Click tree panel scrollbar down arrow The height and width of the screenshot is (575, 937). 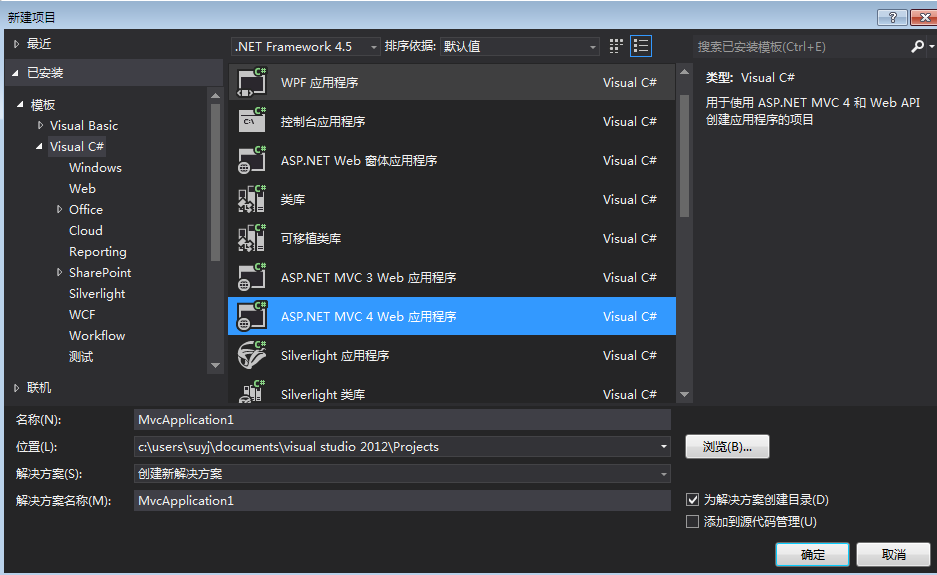(x=215, y=365)
